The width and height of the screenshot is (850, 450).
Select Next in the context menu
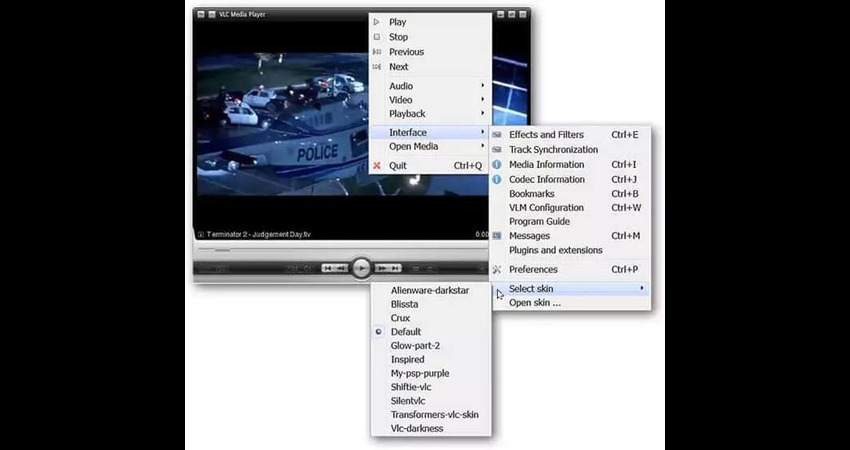(430, 67)
